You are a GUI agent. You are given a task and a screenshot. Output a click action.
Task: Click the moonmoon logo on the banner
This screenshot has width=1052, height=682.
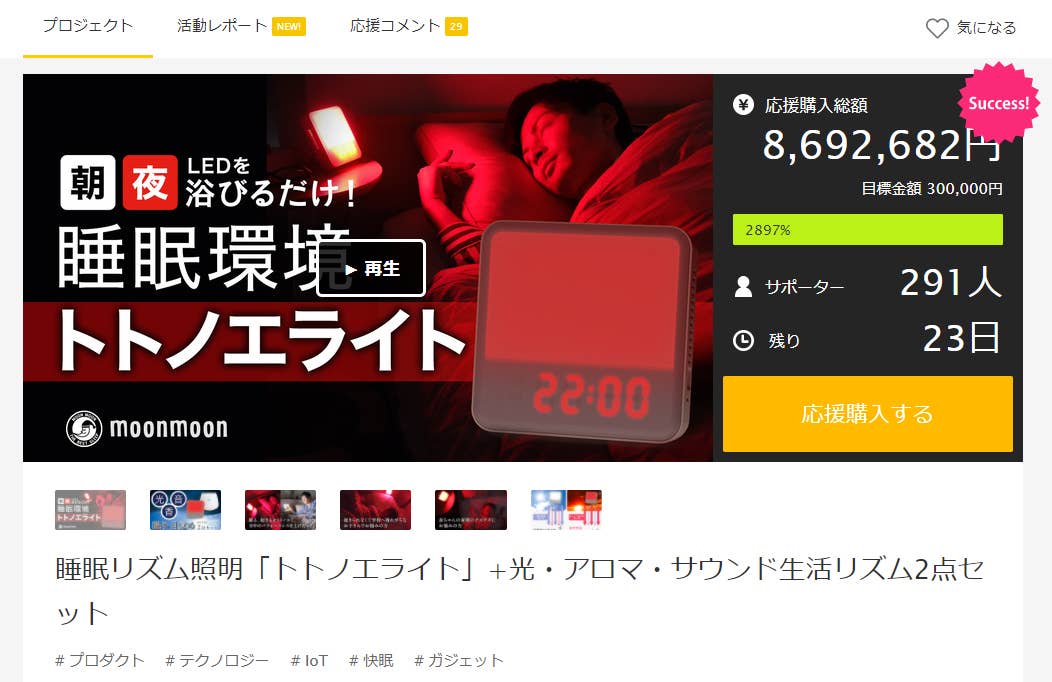coord(147,429)
